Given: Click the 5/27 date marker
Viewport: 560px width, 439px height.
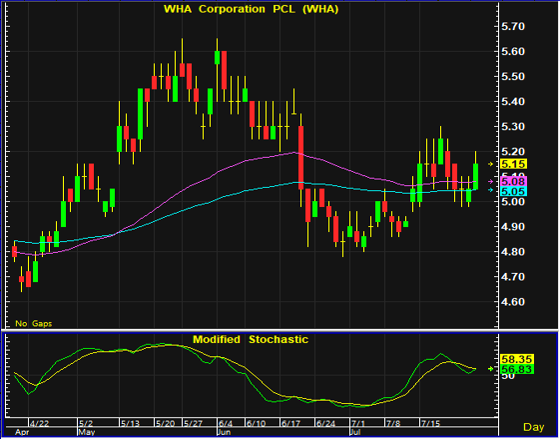Looking at the screenshot, I should [x=193, y=424].
